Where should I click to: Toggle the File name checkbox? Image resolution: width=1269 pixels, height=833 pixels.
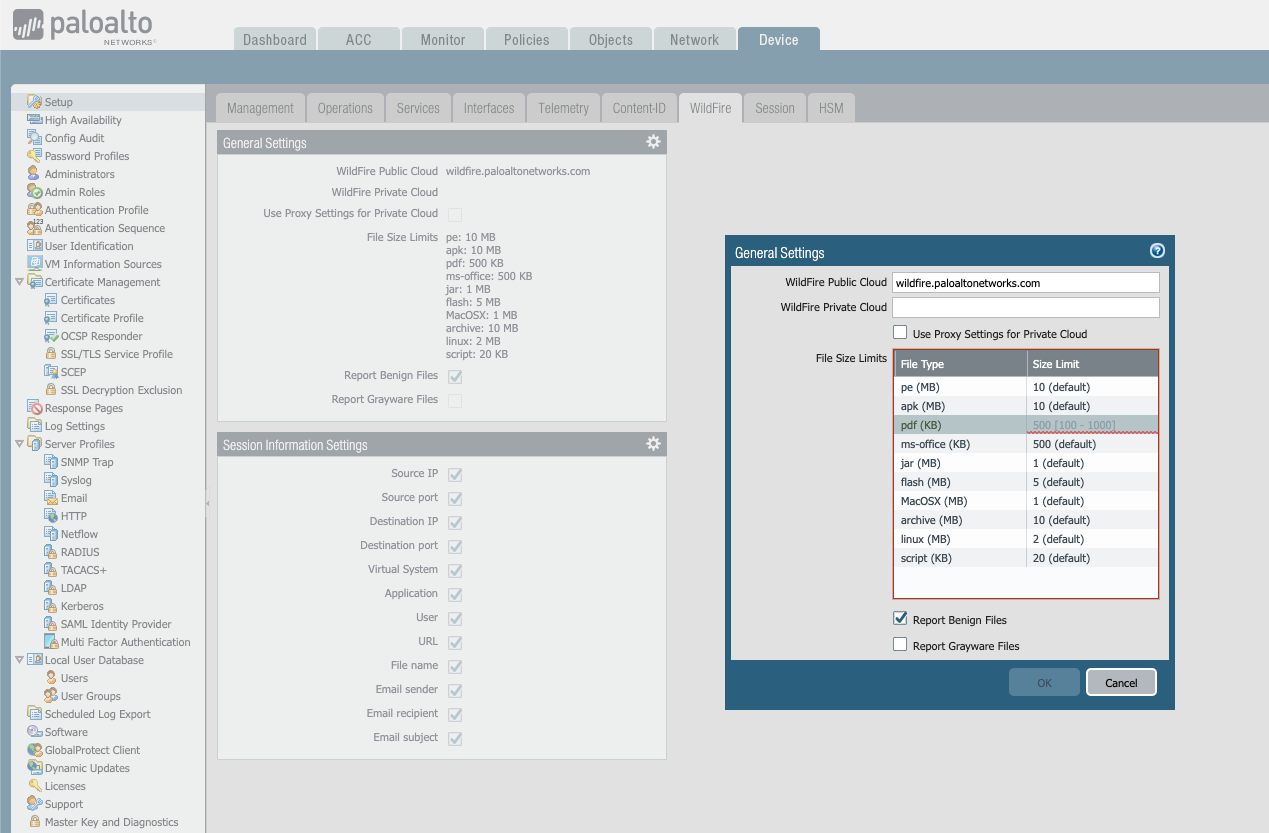(x=455, y=666)
